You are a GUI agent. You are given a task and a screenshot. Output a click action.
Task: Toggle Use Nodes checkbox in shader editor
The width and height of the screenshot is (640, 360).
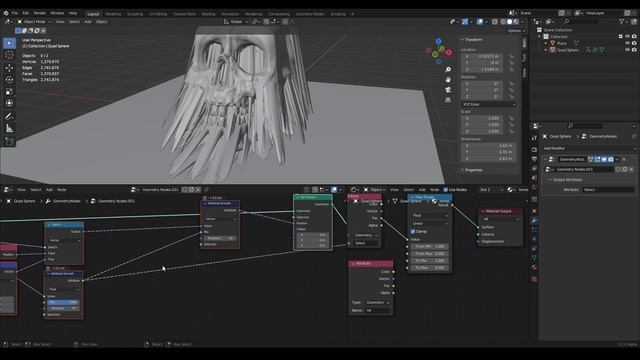[x=445, y=189]
